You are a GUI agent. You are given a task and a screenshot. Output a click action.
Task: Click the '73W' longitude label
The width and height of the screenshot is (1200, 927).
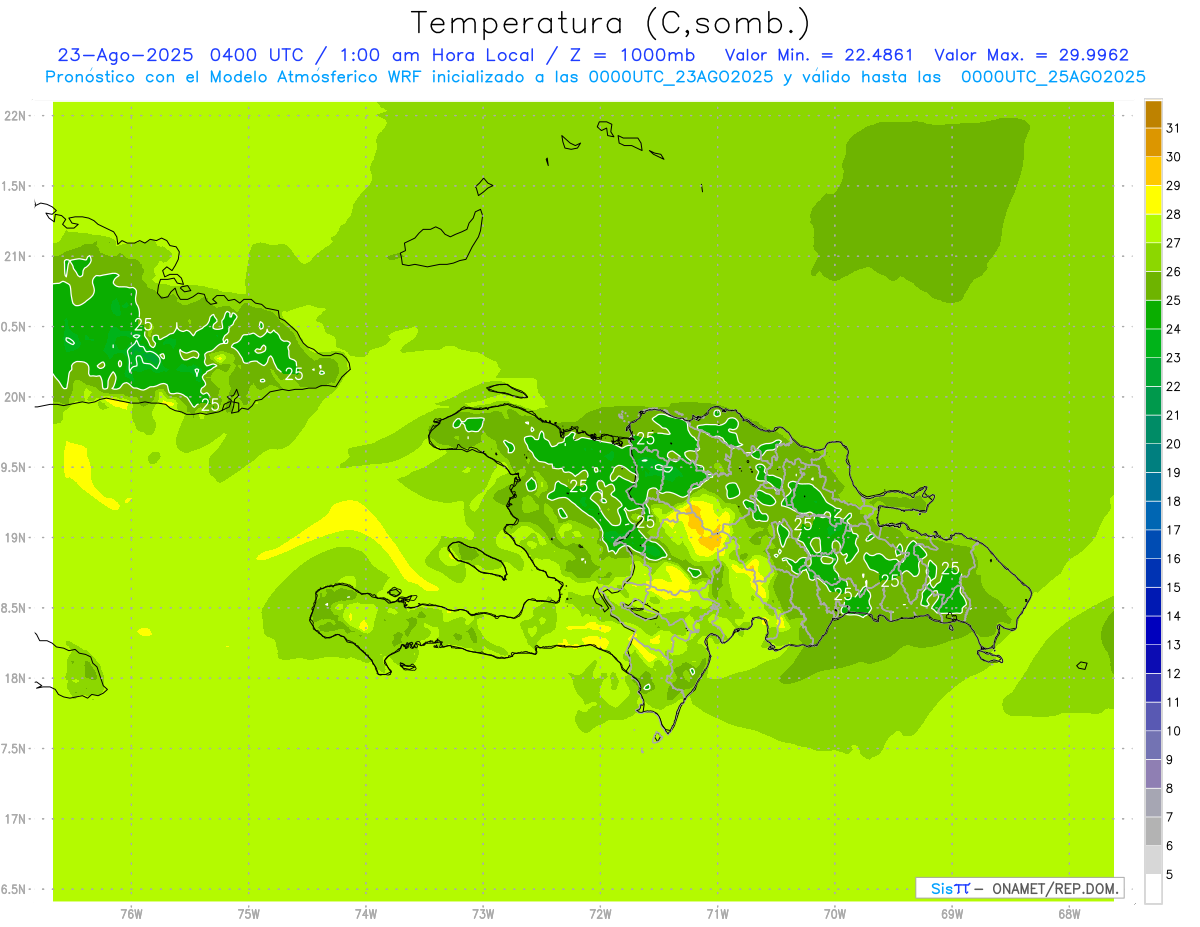pos(482,914)
